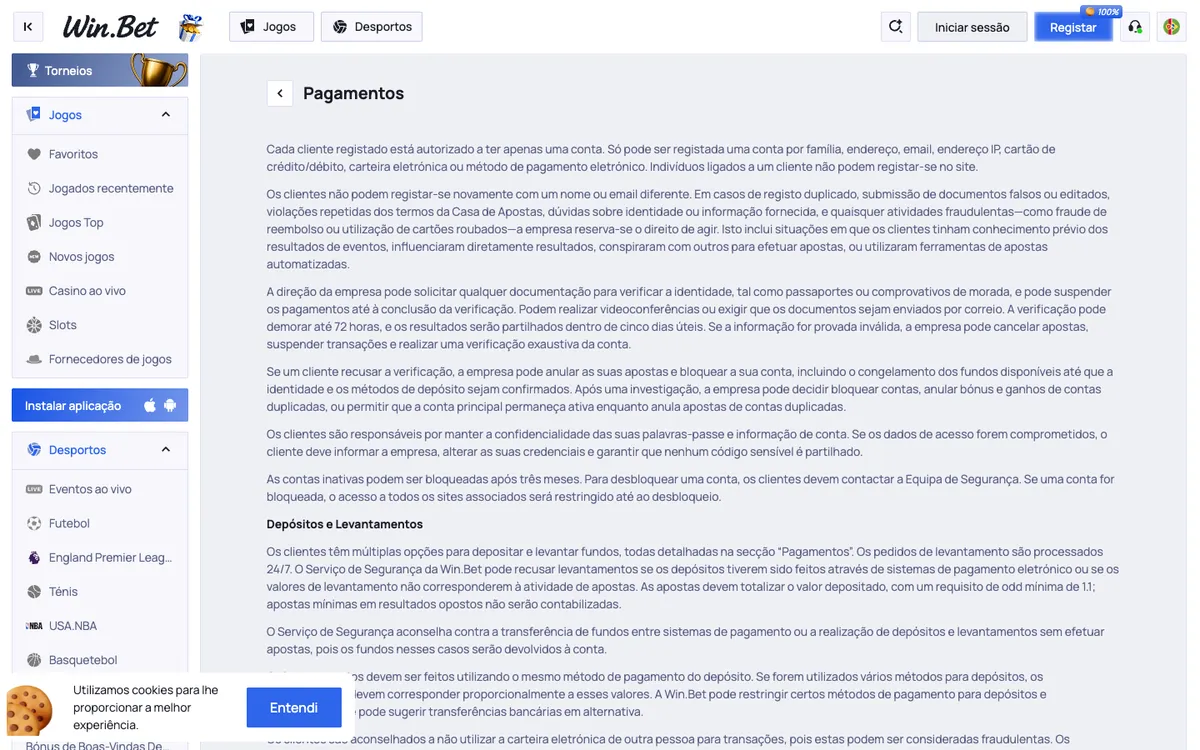Click the heart icon next to Favoritos
The image size is (1200, 750).
point(34,154)
